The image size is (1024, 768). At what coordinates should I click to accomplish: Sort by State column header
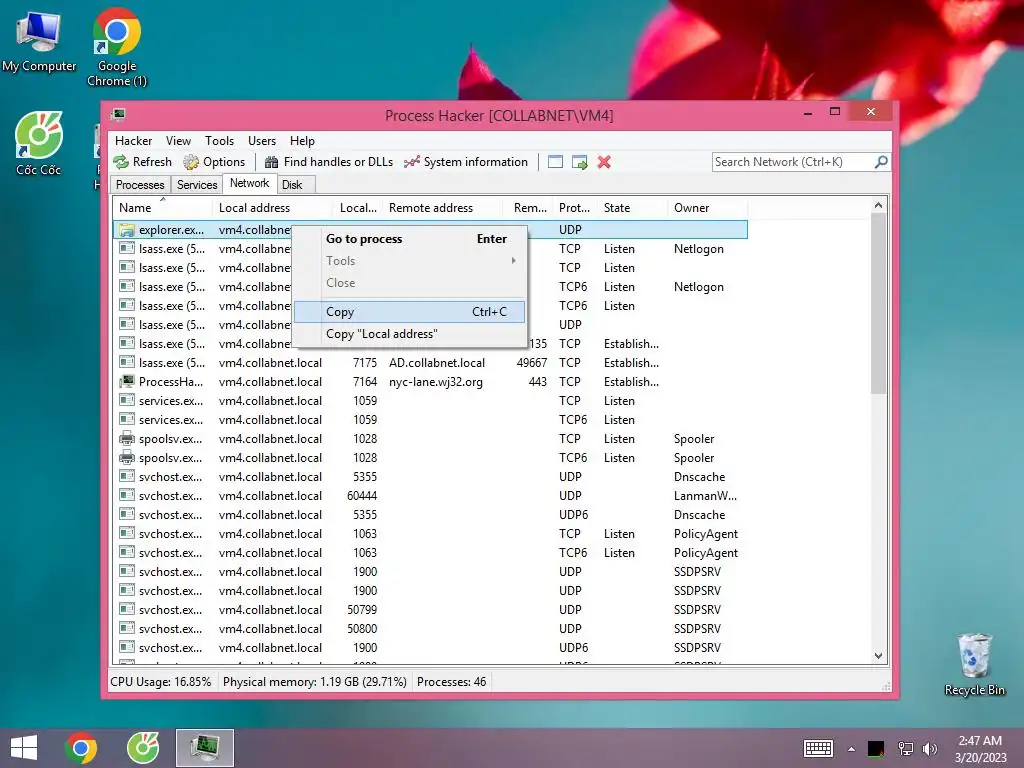coord(633,208)
